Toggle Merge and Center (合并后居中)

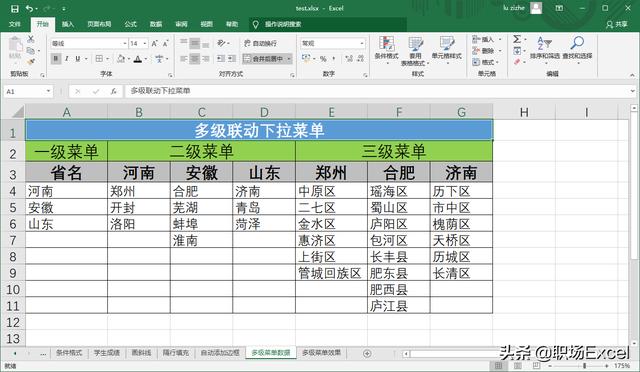tap(263, 59)
